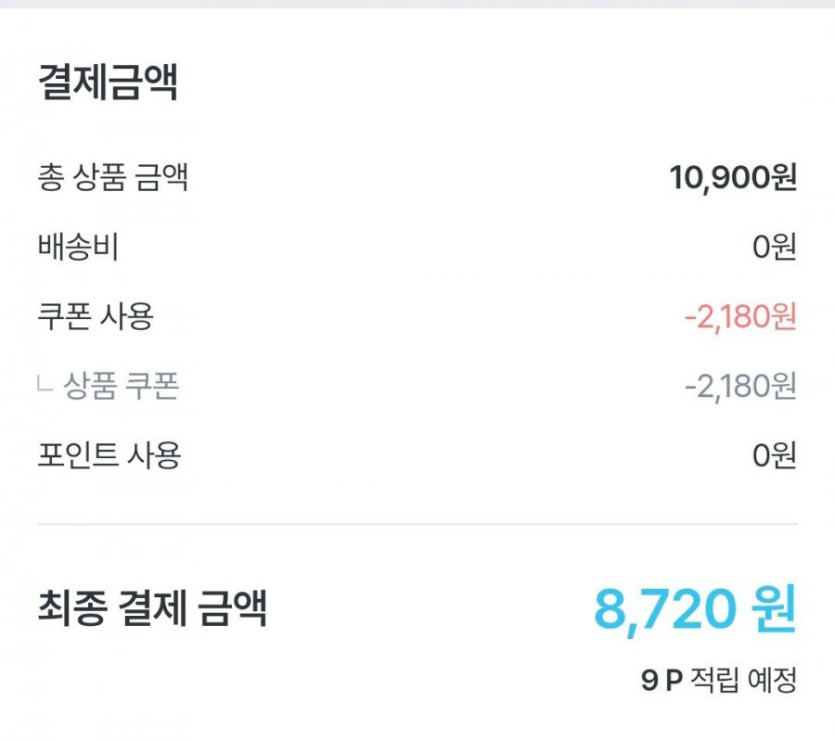Click the gray -2,180원 product coupon amount
The height and width of the screenshot is (741, 835).
tap(740, 386)
